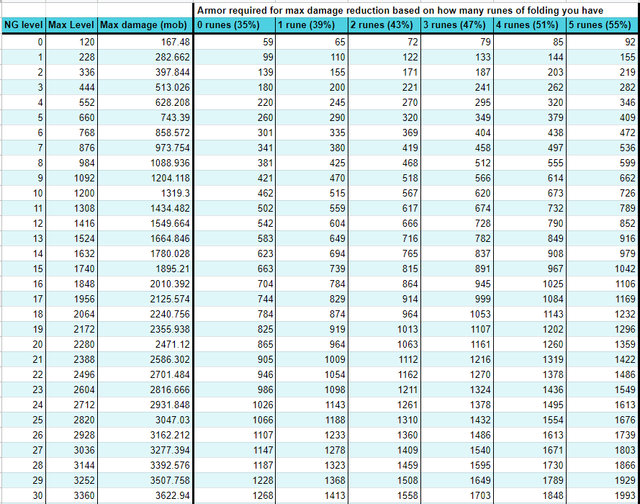Click max damage value 2816.666
Viewport: 640px width, 504px height.
click(x=145, y=389)
